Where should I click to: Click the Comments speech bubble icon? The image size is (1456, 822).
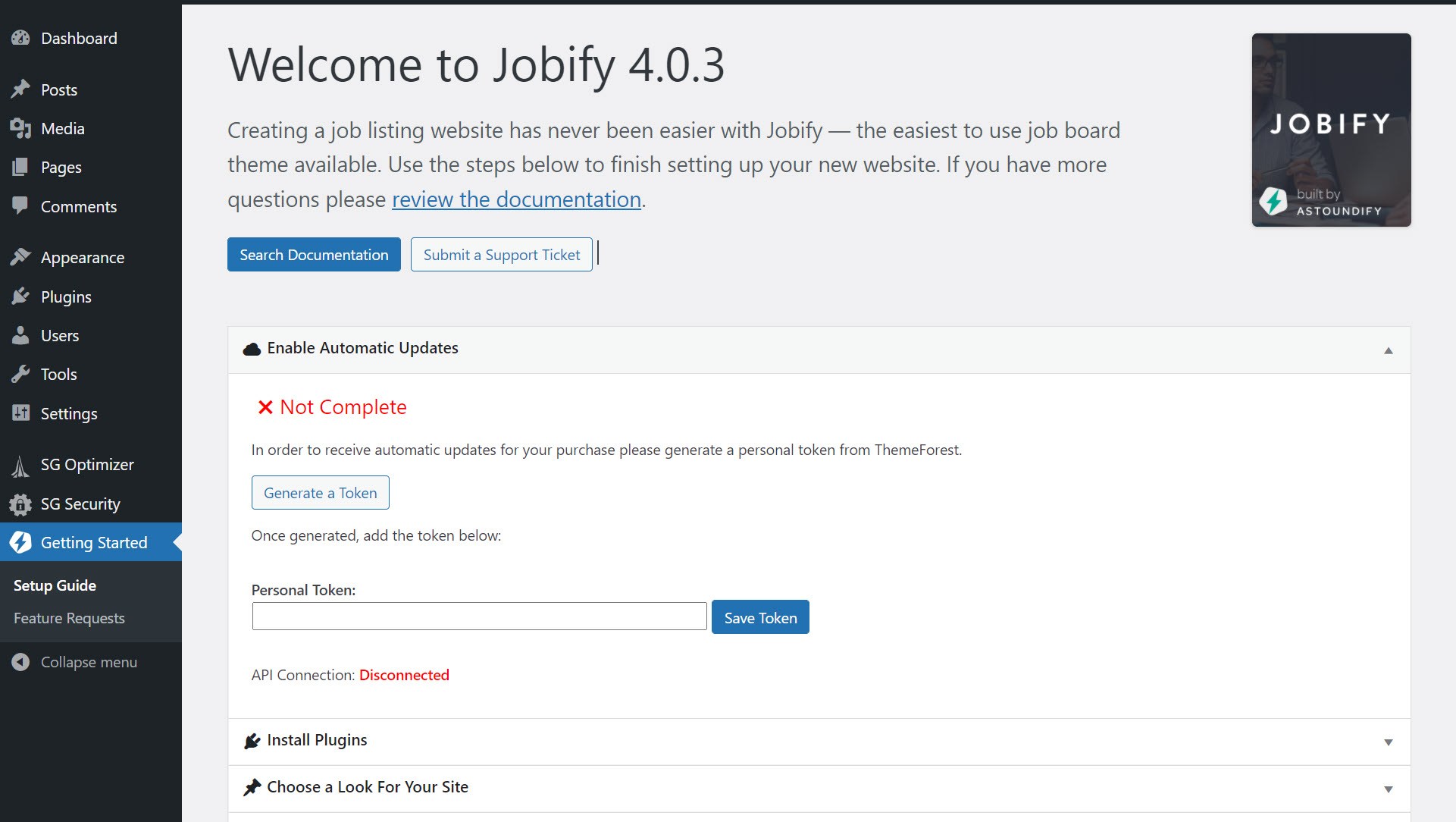[x=20, y=206]
